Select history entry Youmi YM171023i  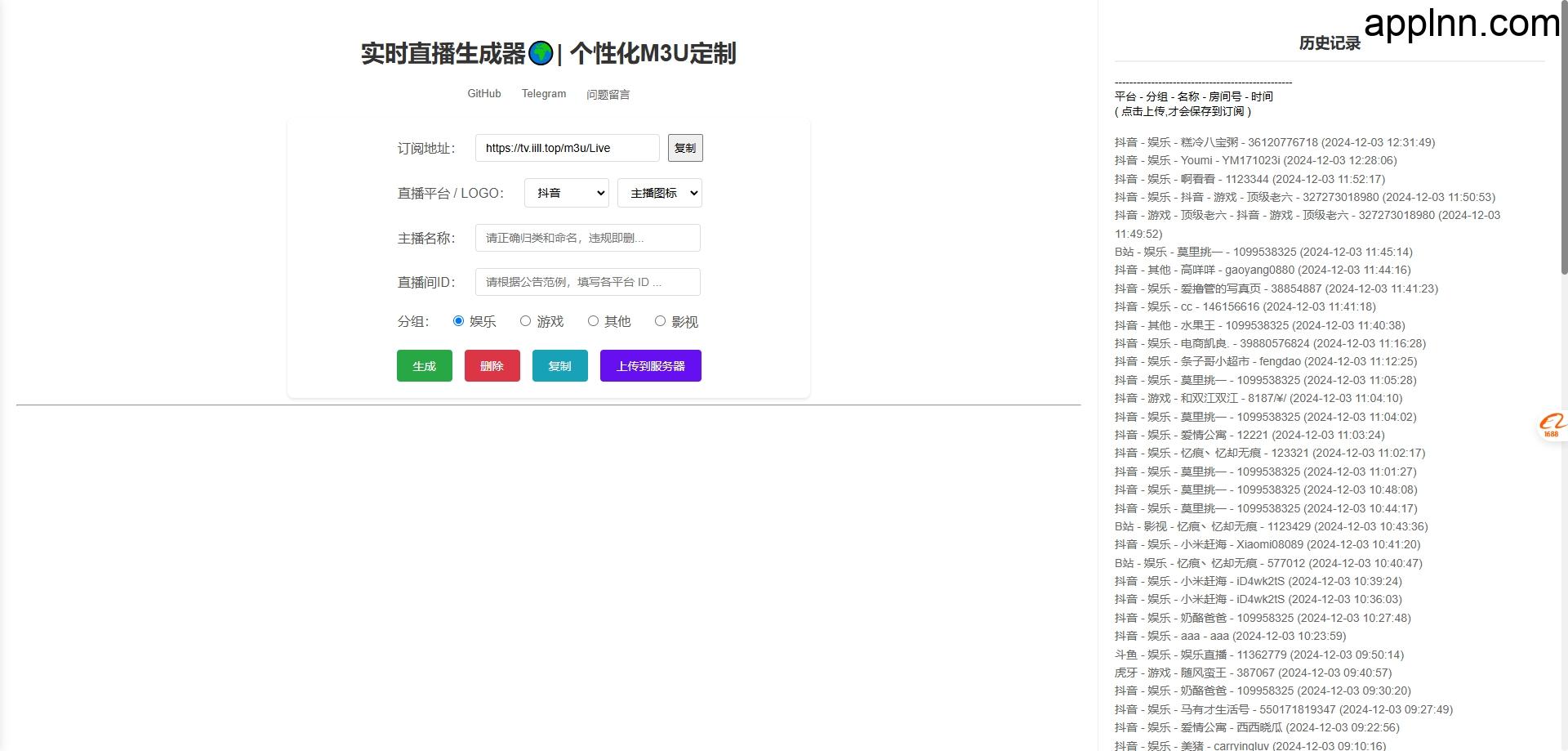click(x=1256, y=160)
